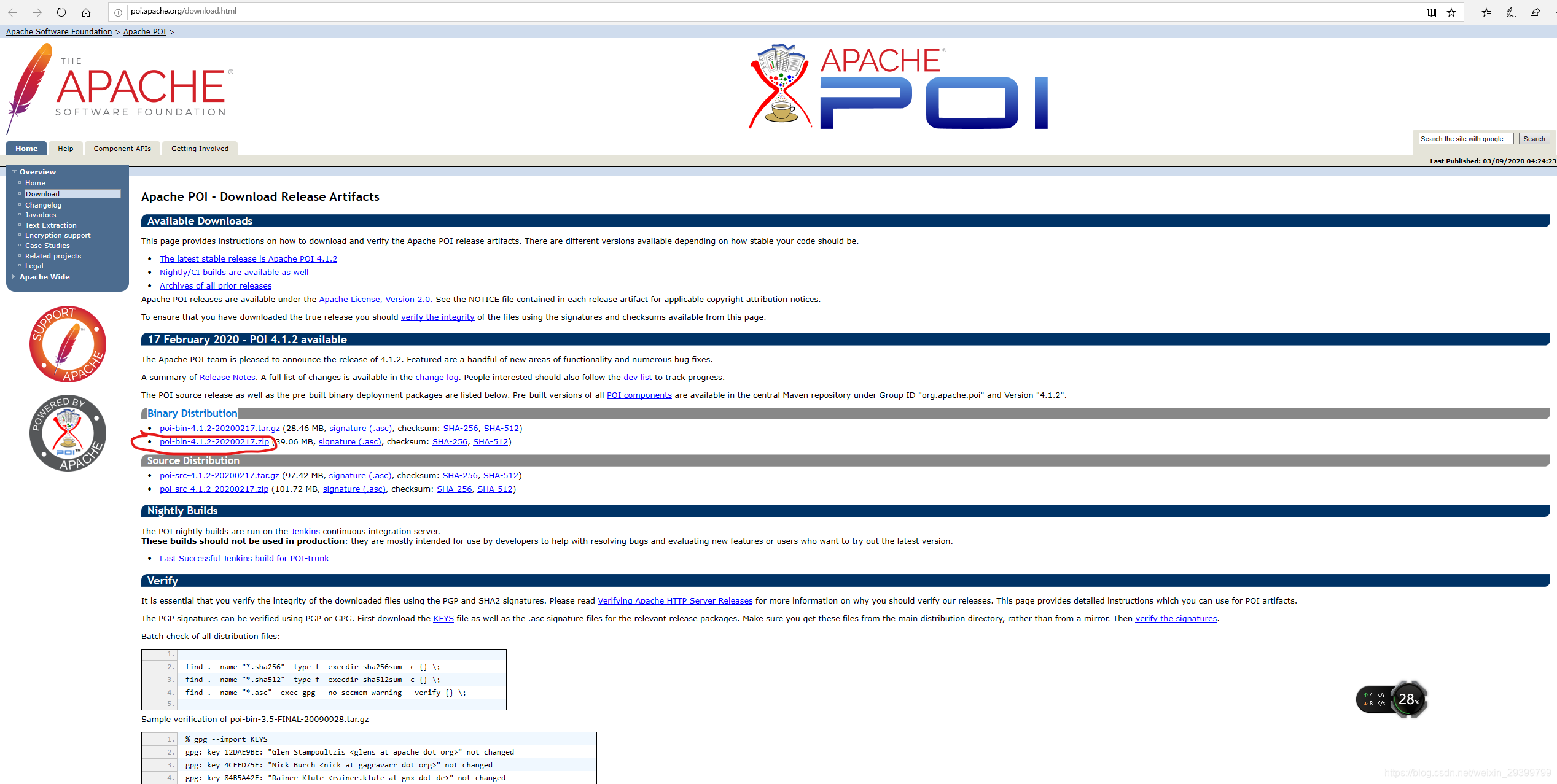Click the browser refresh icon

click(x=61, y=12)
